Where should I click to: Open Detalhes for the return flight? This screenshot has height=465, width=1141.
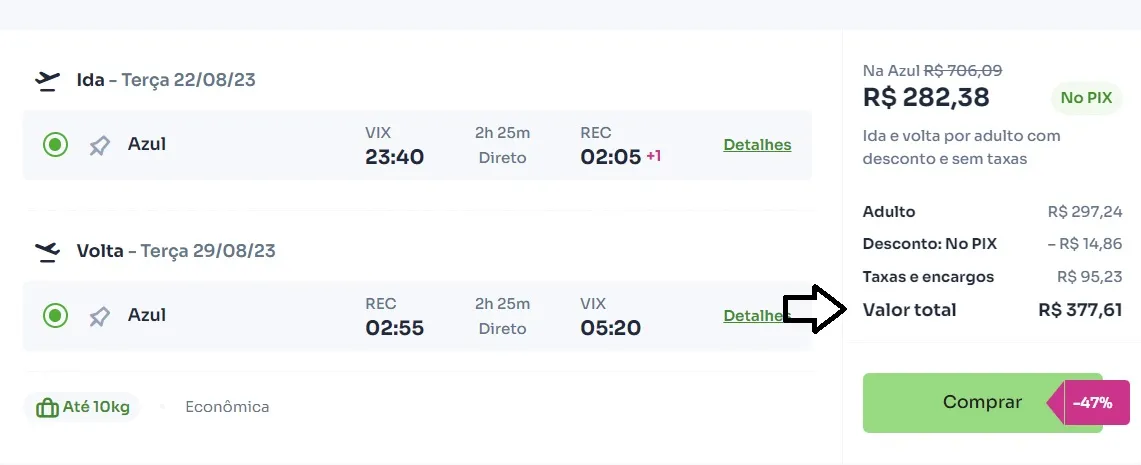[753, 316]
